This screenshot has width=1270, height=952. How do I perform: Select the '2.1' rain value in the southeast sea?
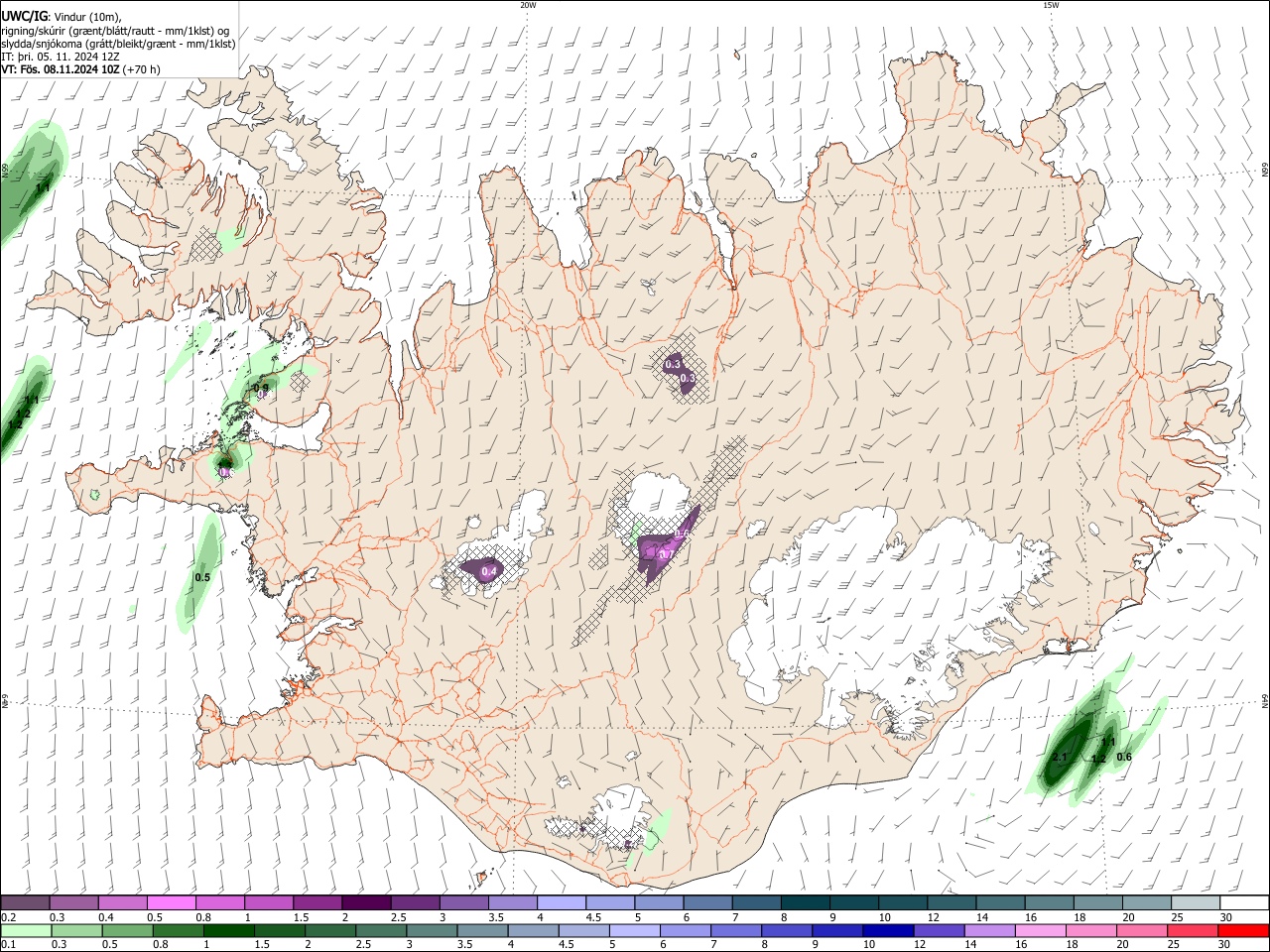[x=1059, y=758]
